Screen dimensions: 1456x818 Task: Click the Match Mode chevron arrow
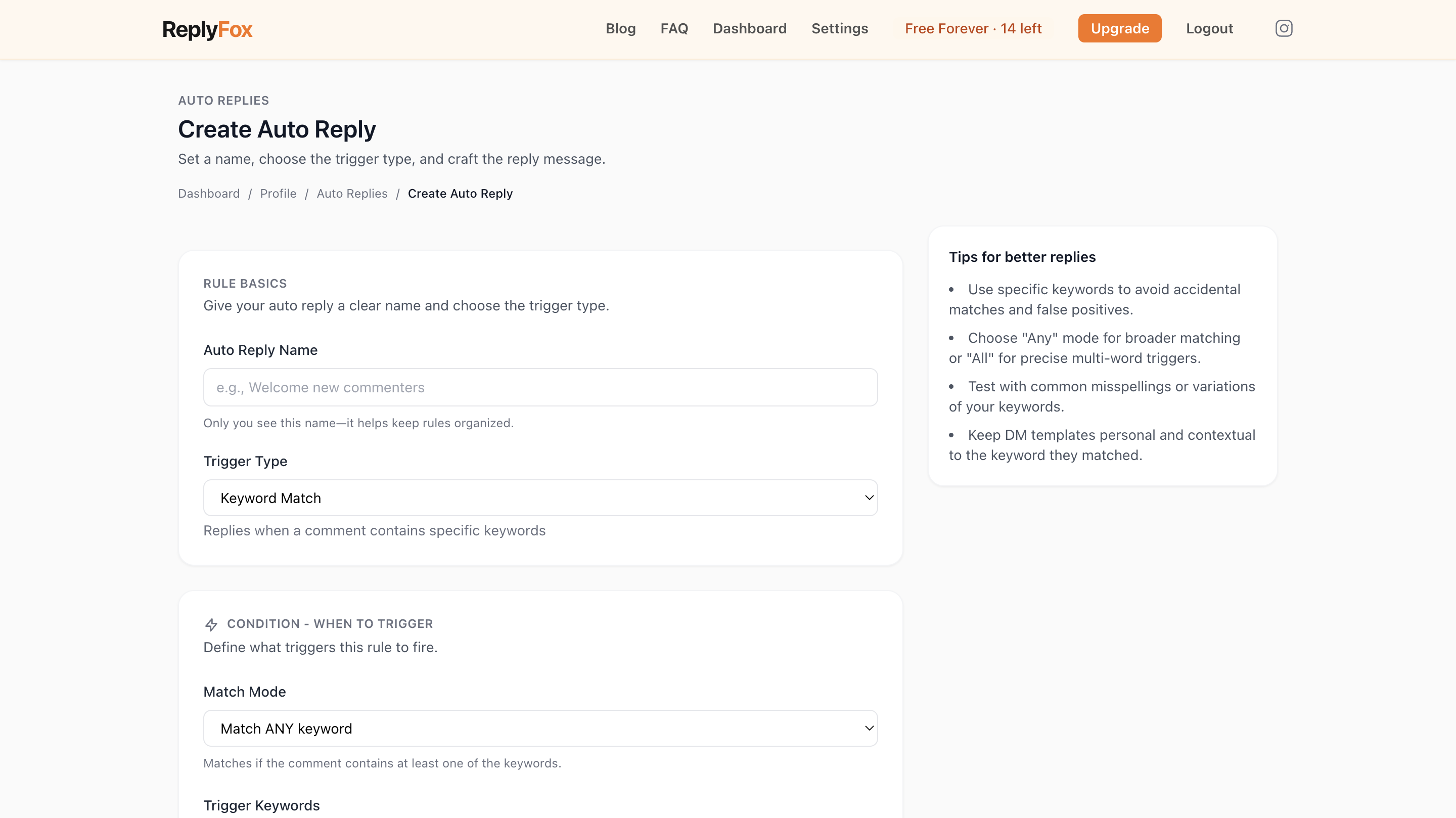tap(869, 728)
